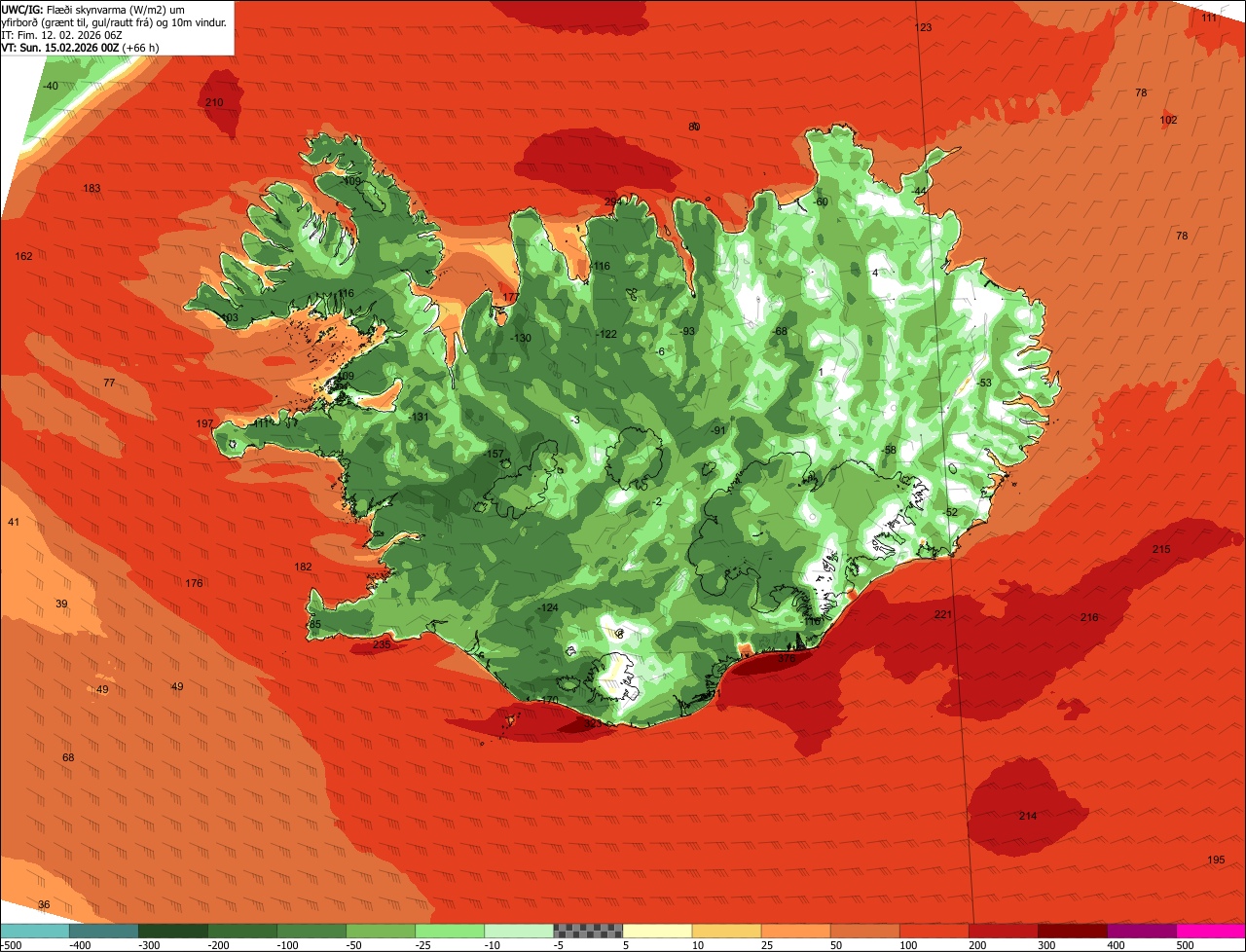Select the dark green legend swatch between -300 and -200
Screen dimensions: 1246x952
coord(173,931)
